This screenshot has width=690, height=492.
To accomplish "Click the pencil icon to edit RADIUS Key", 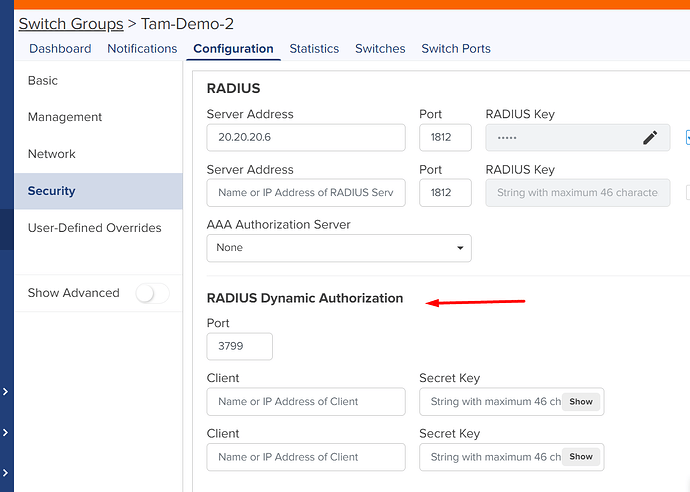I will click(x=650, y=138).
